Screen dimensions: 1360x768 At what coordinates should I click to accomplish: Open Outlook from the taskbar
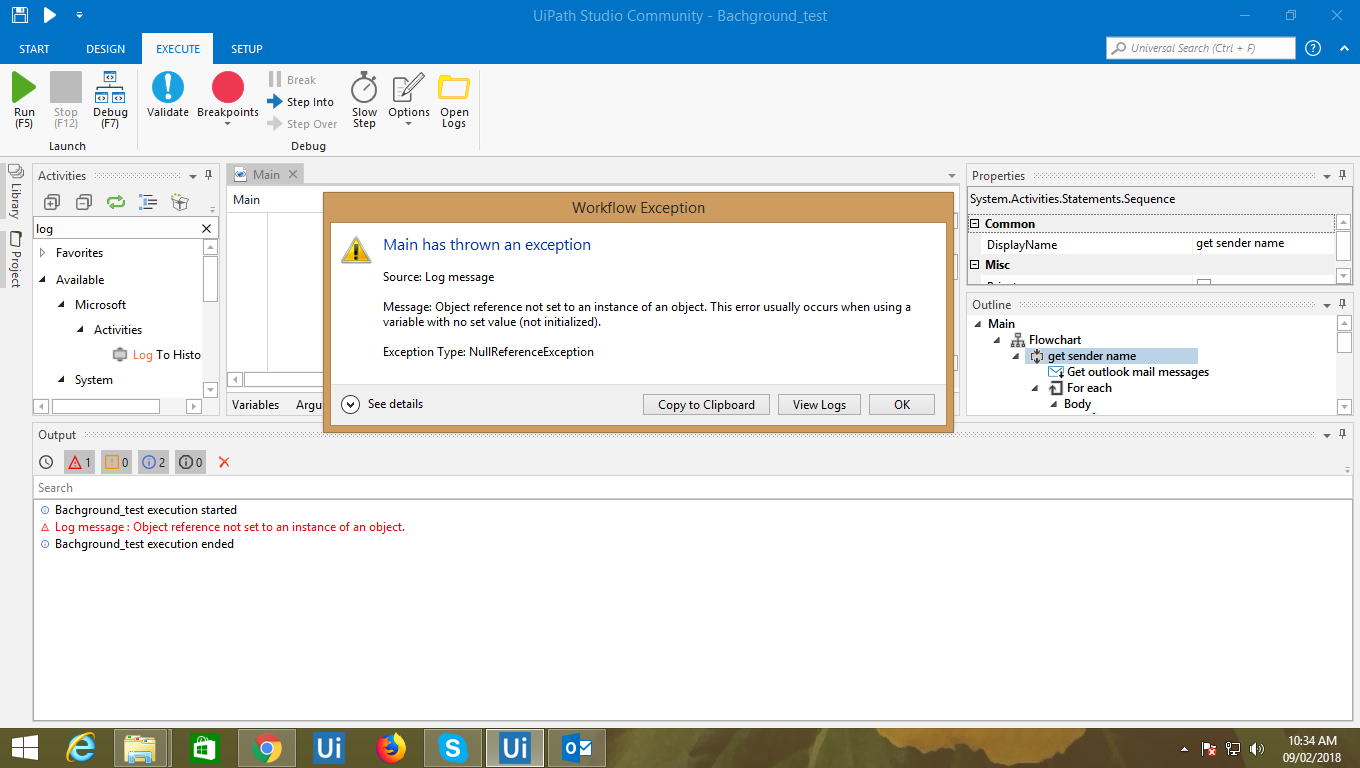pyautogui.click(x=577, y=748)
